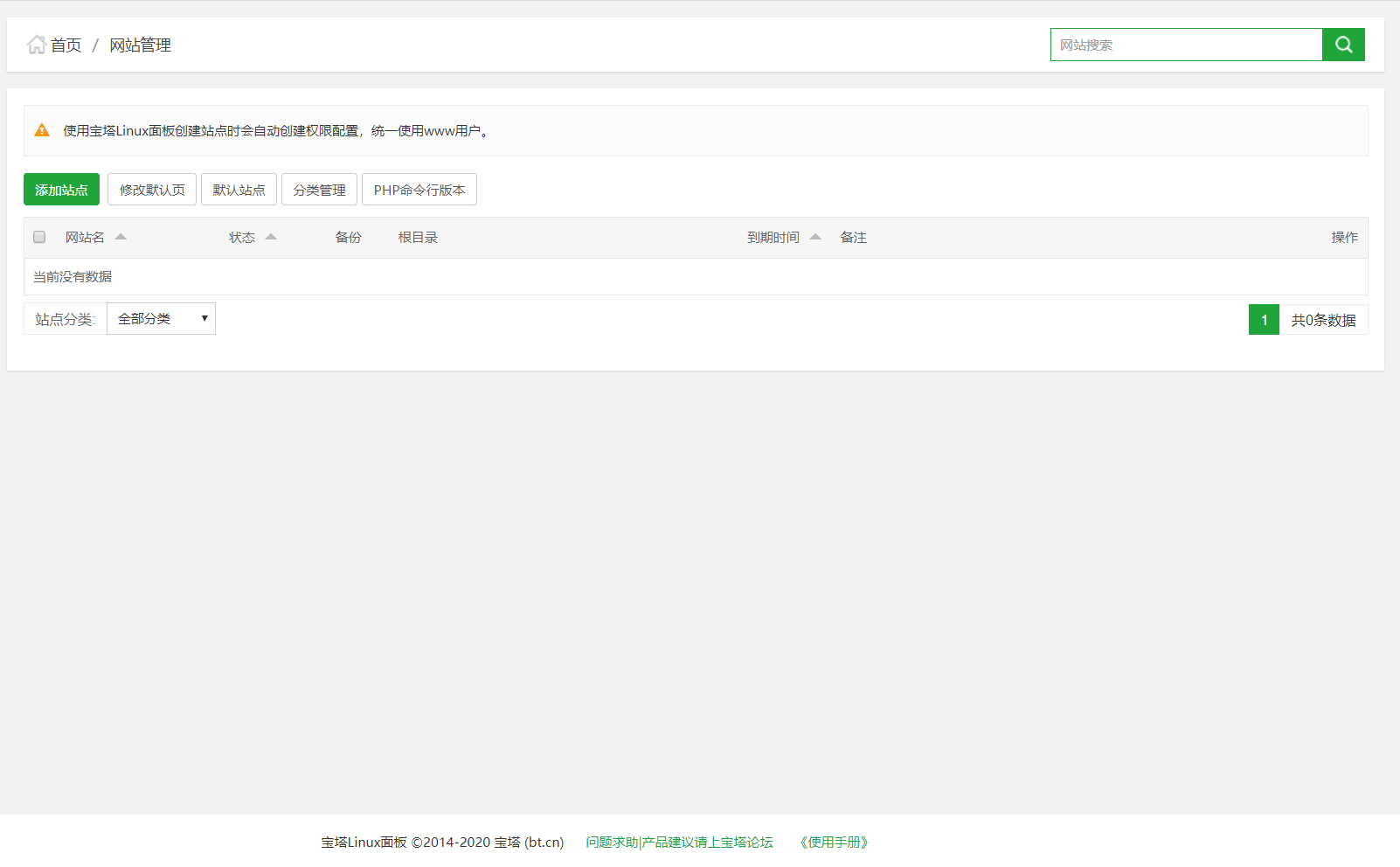
Task: Open 修改默认页 settings
Action: (152, 190)
